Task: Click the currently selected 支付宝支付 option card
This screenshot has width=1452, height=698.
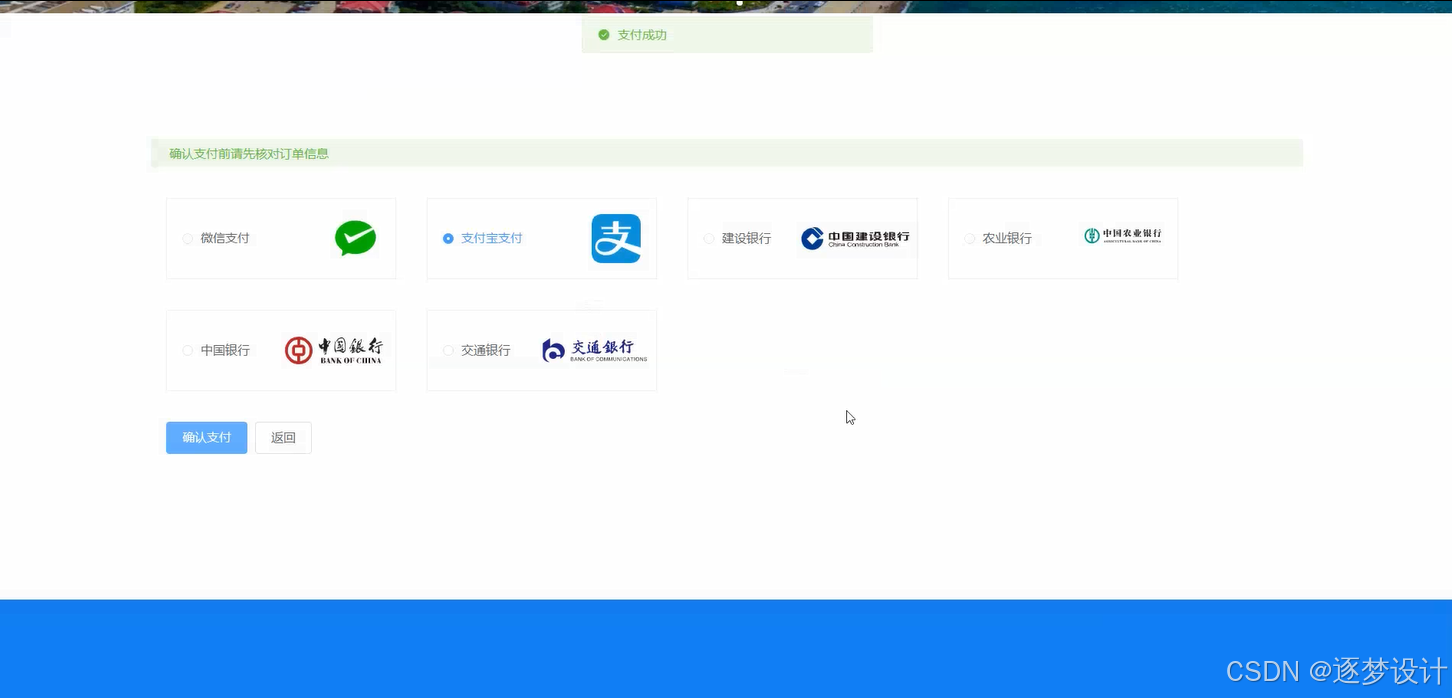Action: click(x=541, y=238)
